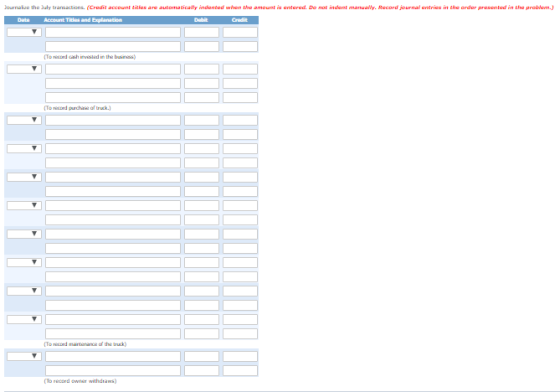Click the 'Date' column header
Screen dimensions: 560x392
[24, 20]
